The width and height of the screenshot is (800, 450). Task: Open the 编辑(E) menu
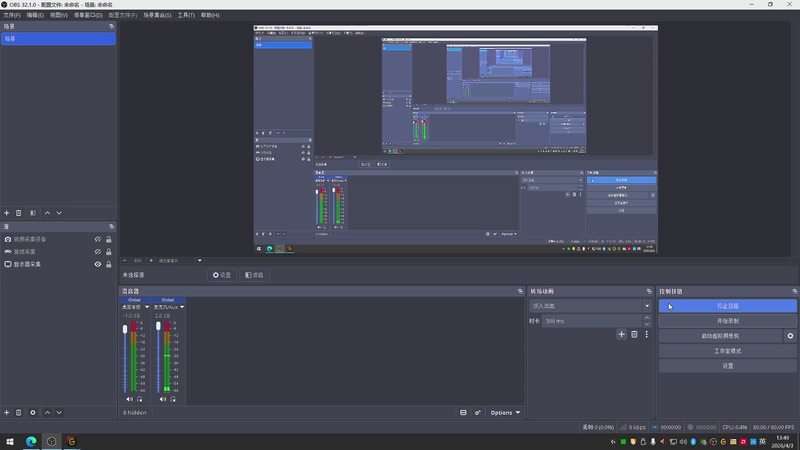point(35,15)
